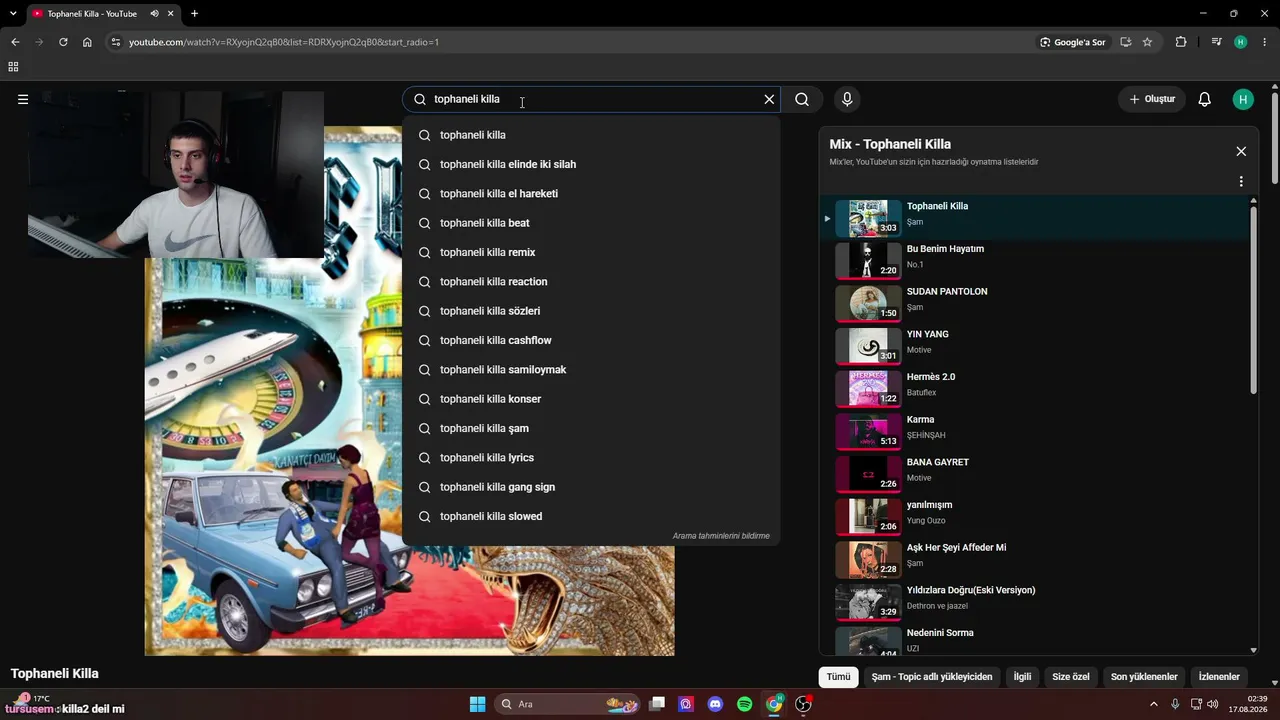Open a new browser tab
Viewport: 1280px width, 720px height.
194,14
